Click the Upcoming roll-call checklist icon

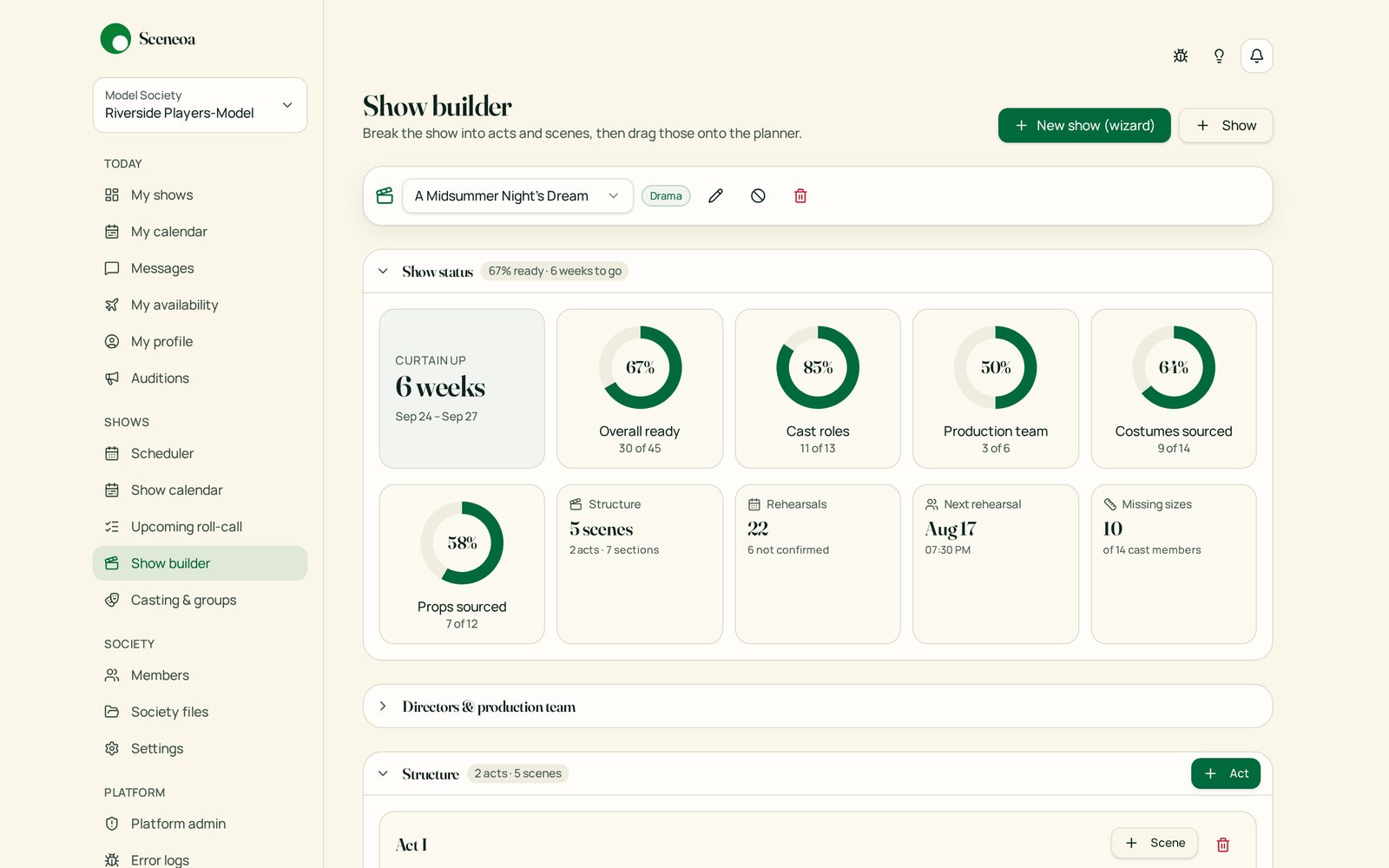112,527
